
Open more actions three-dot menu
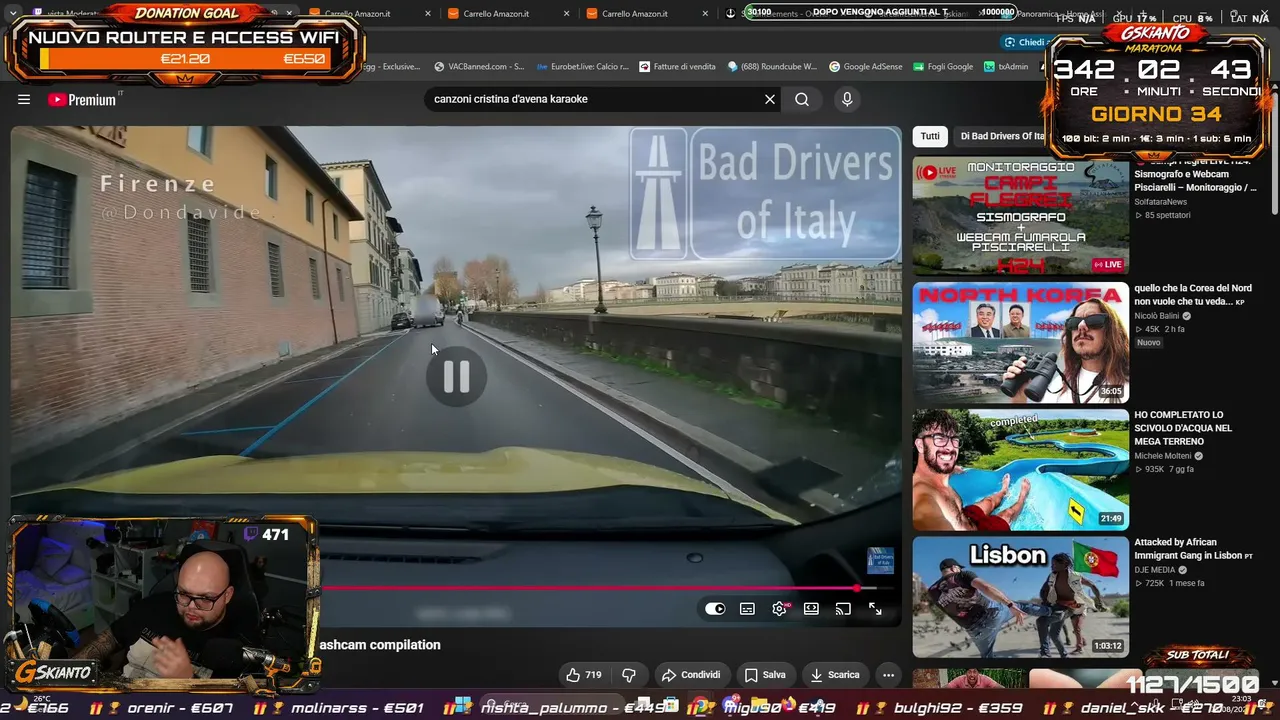(888, 675)
